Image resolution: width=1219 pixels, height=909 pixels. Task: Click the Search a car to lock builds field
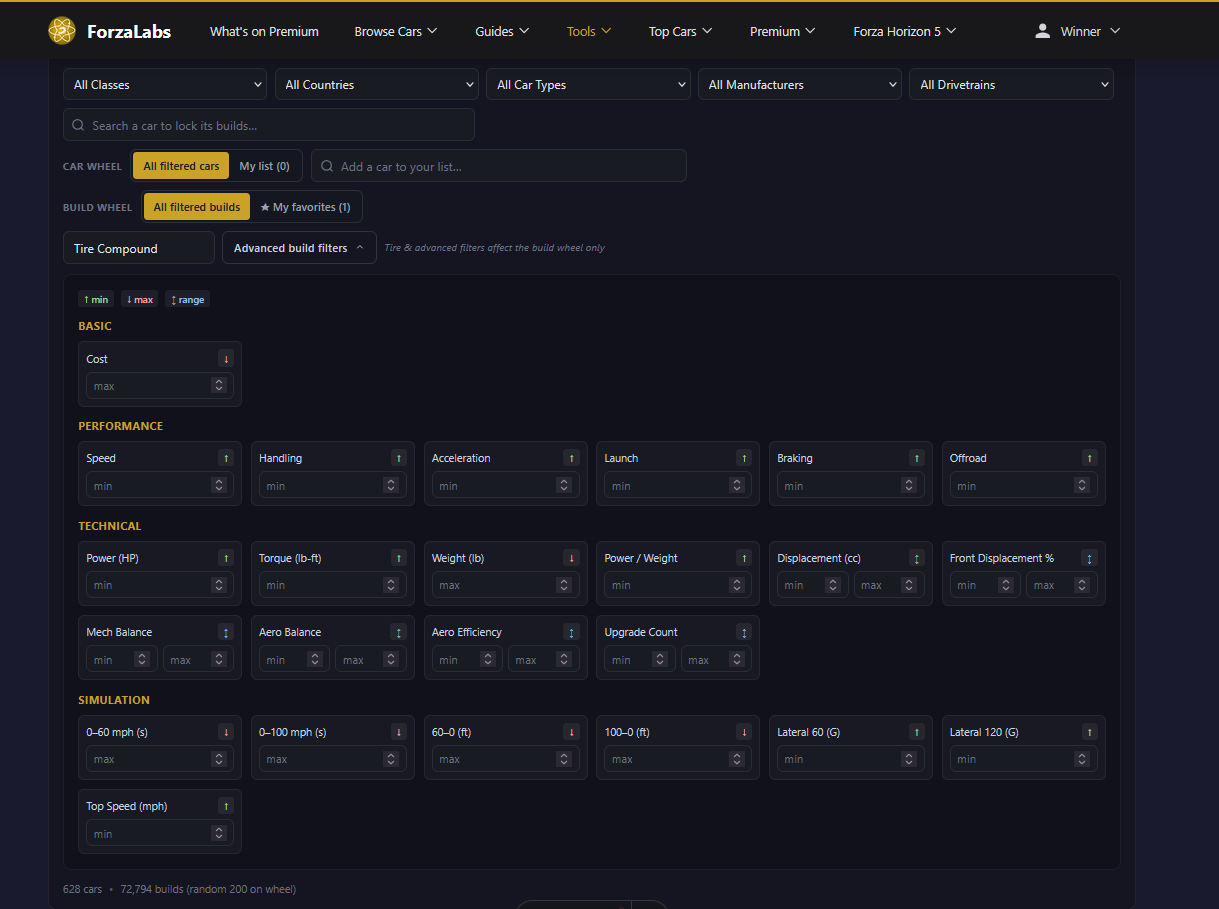point(269,125)
